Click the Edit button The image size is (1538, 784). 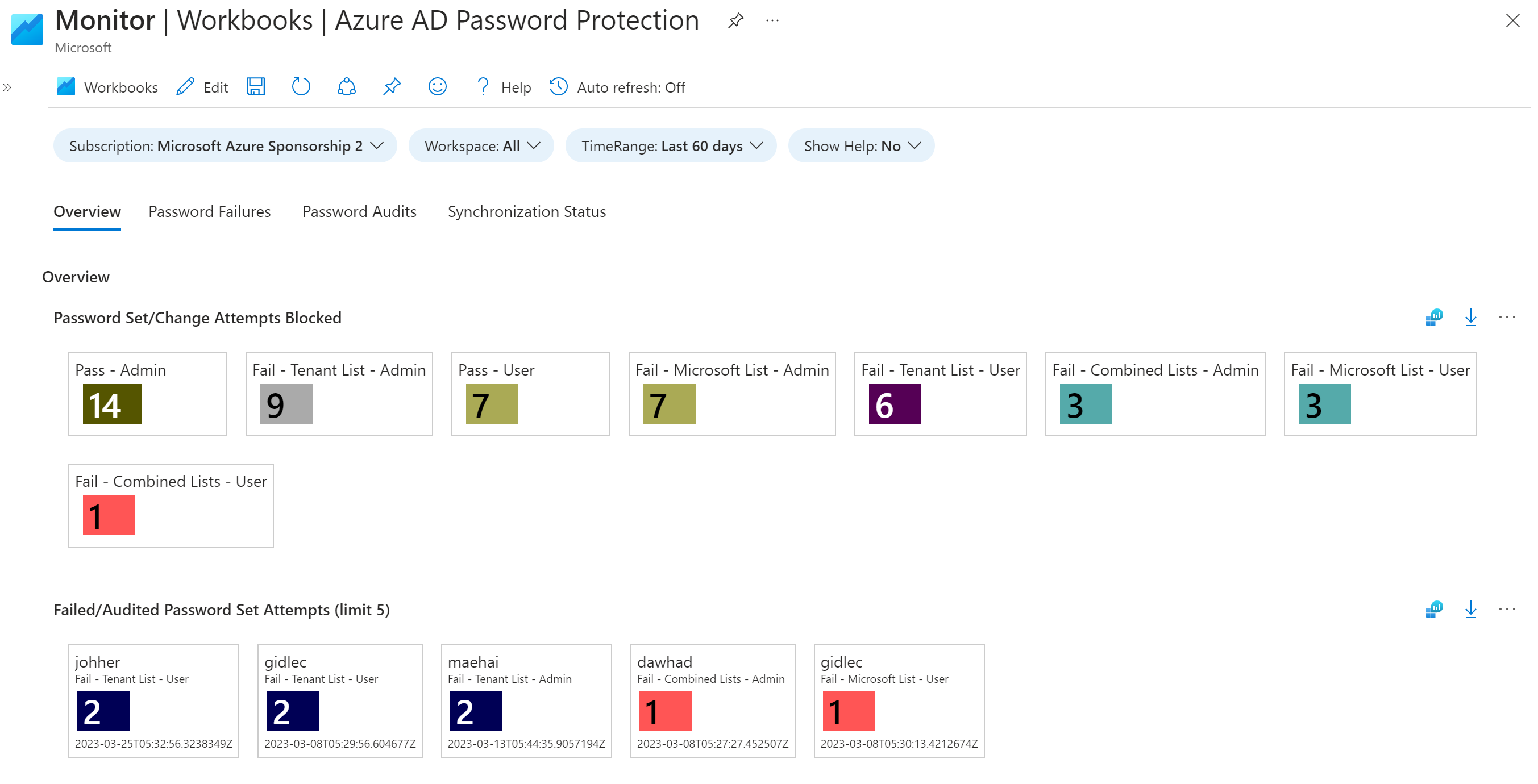(202, 87)
